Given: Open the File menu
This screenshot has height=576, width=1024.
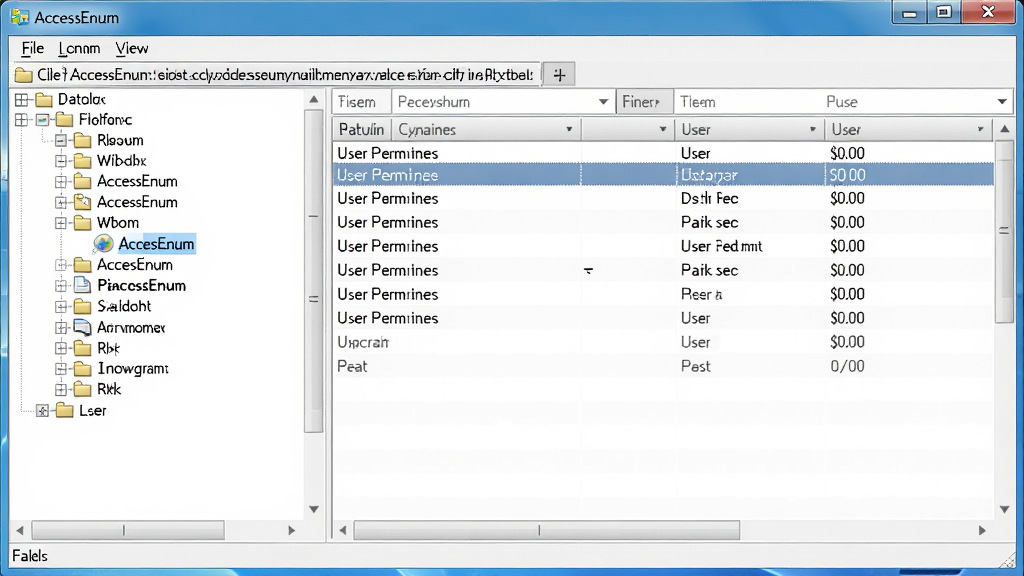Looking at the screenshot, I should point(33,48).
